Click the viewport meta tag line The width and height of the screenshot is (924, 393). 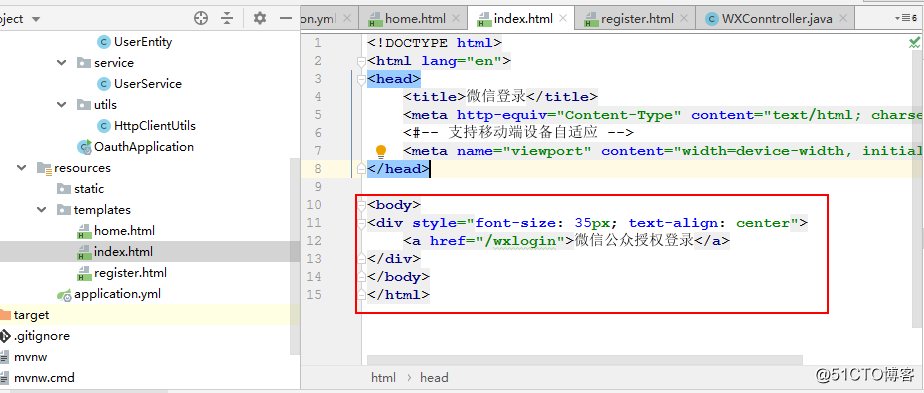click(663, 151)
